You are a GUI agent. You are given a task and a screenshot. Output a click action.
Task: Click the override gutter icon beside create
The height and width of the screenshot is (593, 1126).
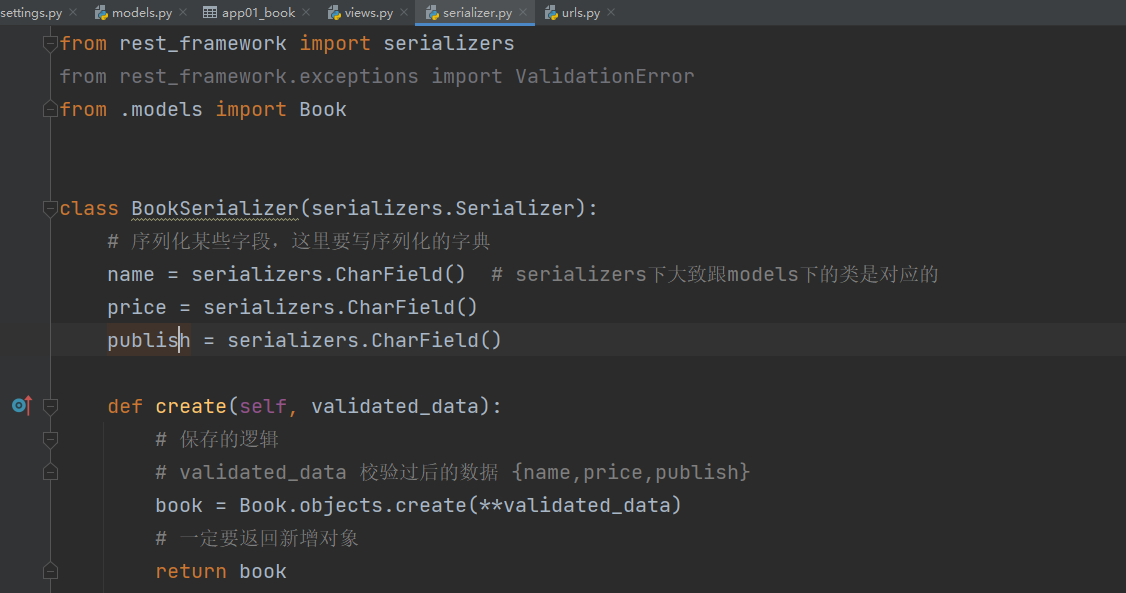[21, 406]
